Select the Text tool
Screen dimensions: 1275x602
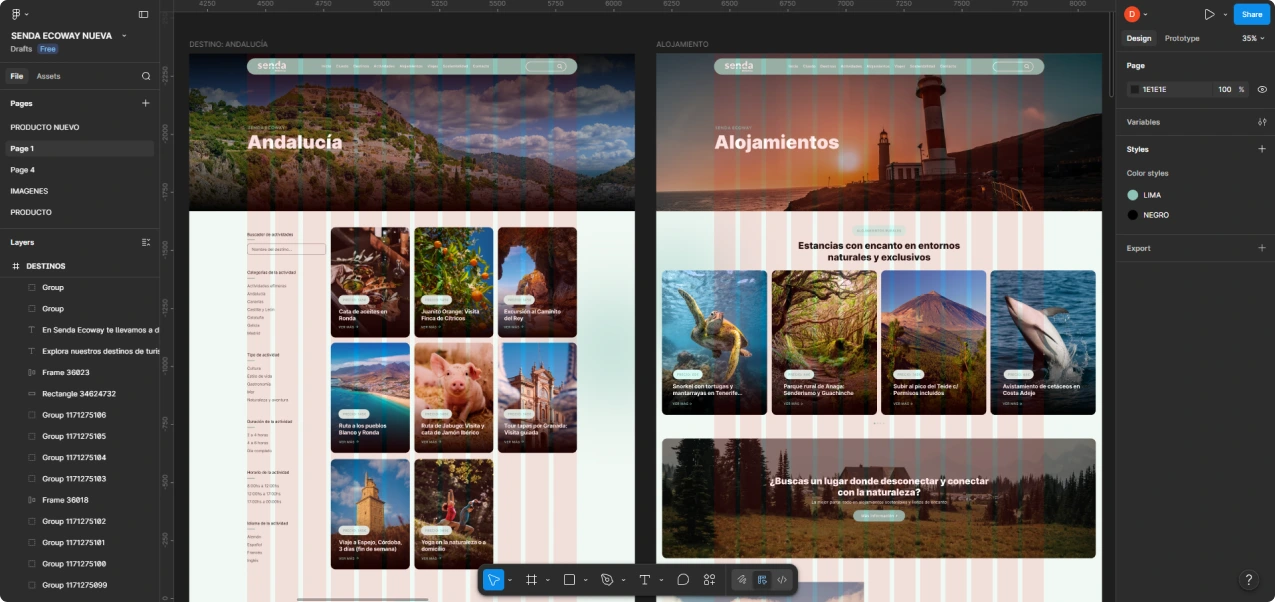tap(645, 579)
